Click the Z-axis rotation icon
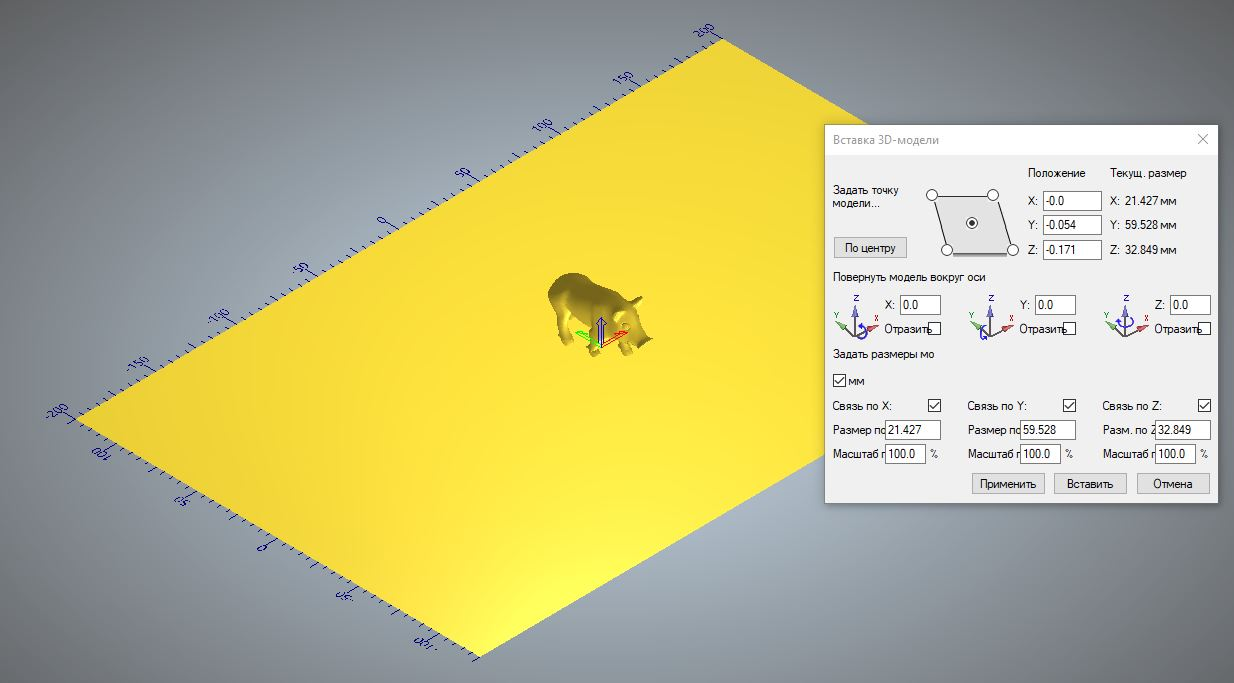This screenshot has width=1234, height=683. (x=1125, y=315)
